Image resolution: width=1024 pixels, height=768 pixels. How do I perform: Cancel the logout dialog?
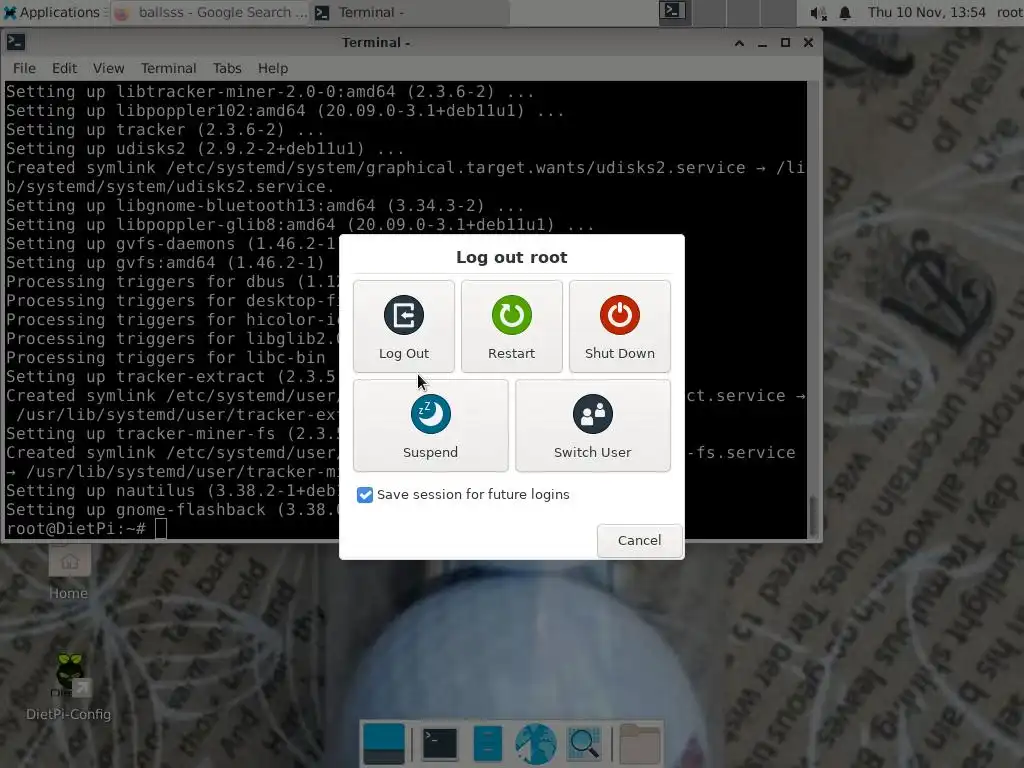tap(639, 540)
